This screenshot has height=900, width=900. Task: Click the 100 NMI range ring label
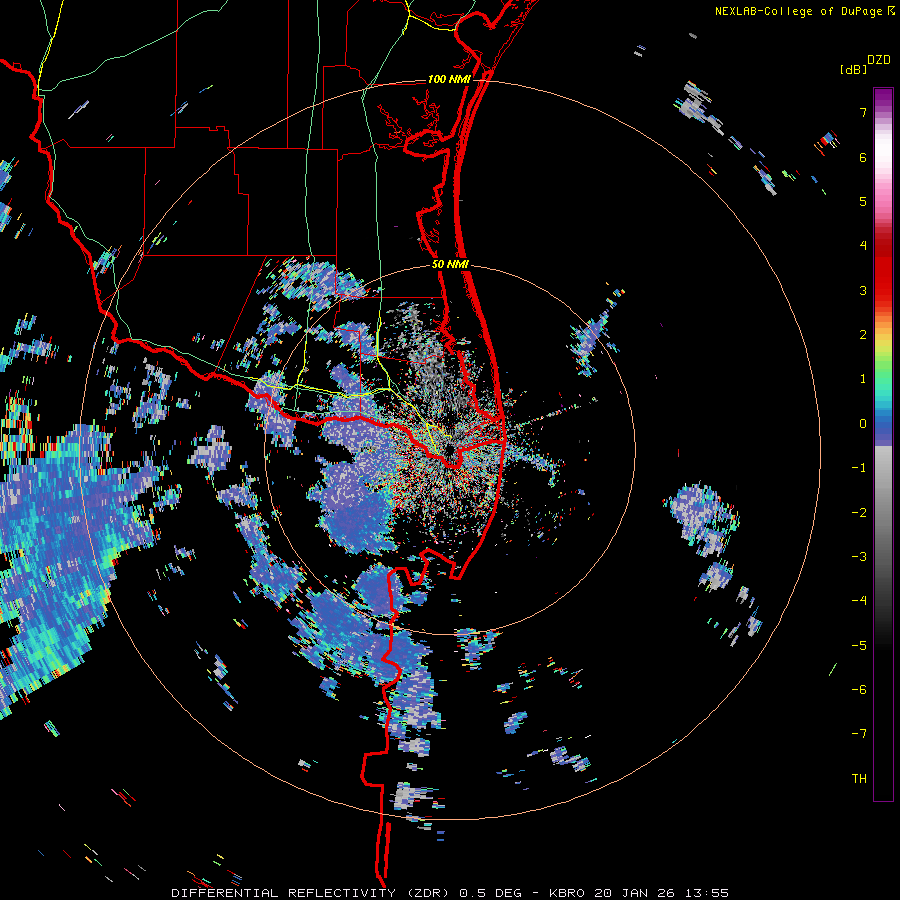pyautogui.click(x=449, y=79)
